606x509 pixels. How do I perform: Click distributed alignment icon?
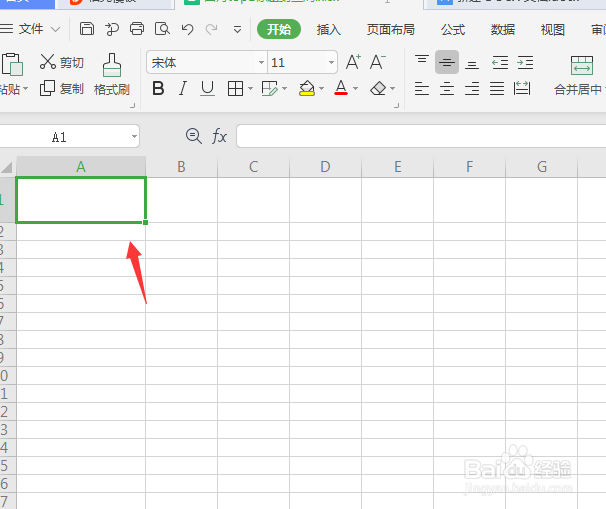click(x=522, y=89)
